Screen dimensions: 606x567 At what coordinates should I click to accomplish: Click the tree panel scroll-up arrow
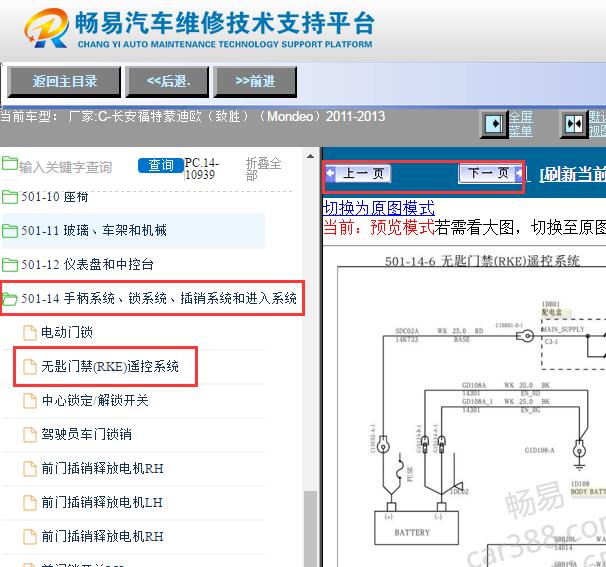[x=310, y=157]
